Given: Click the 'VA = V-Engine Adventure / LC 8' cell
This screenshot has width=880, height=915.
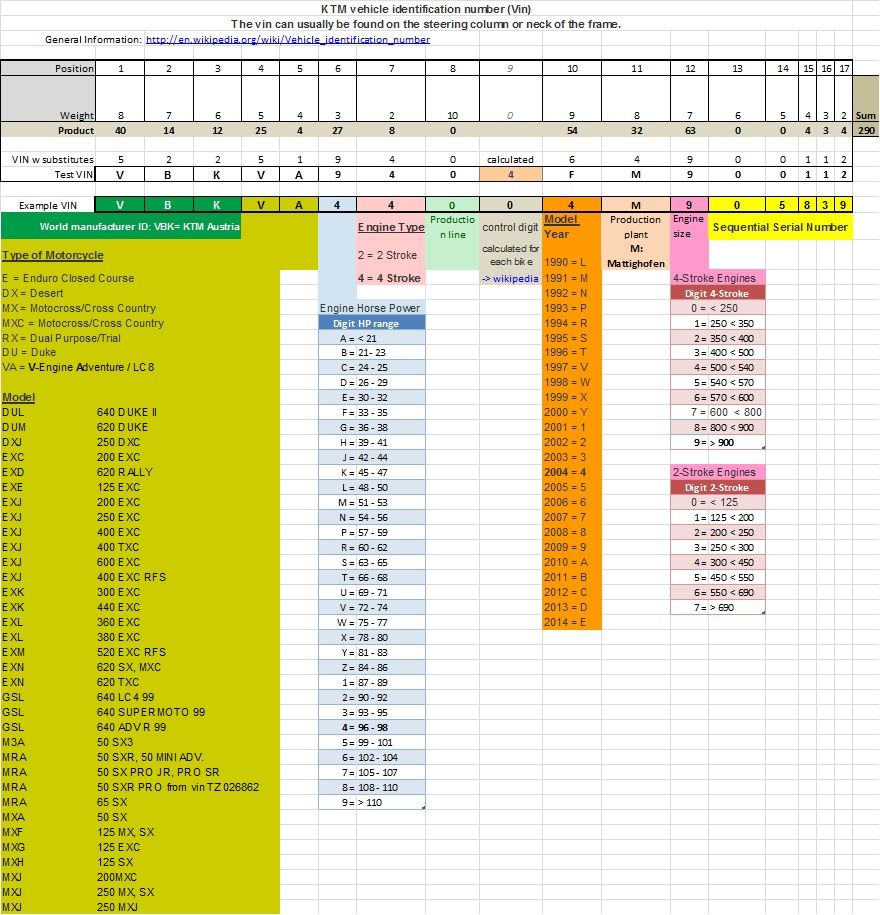Looking at the screenshot, I should pos(81,368).
